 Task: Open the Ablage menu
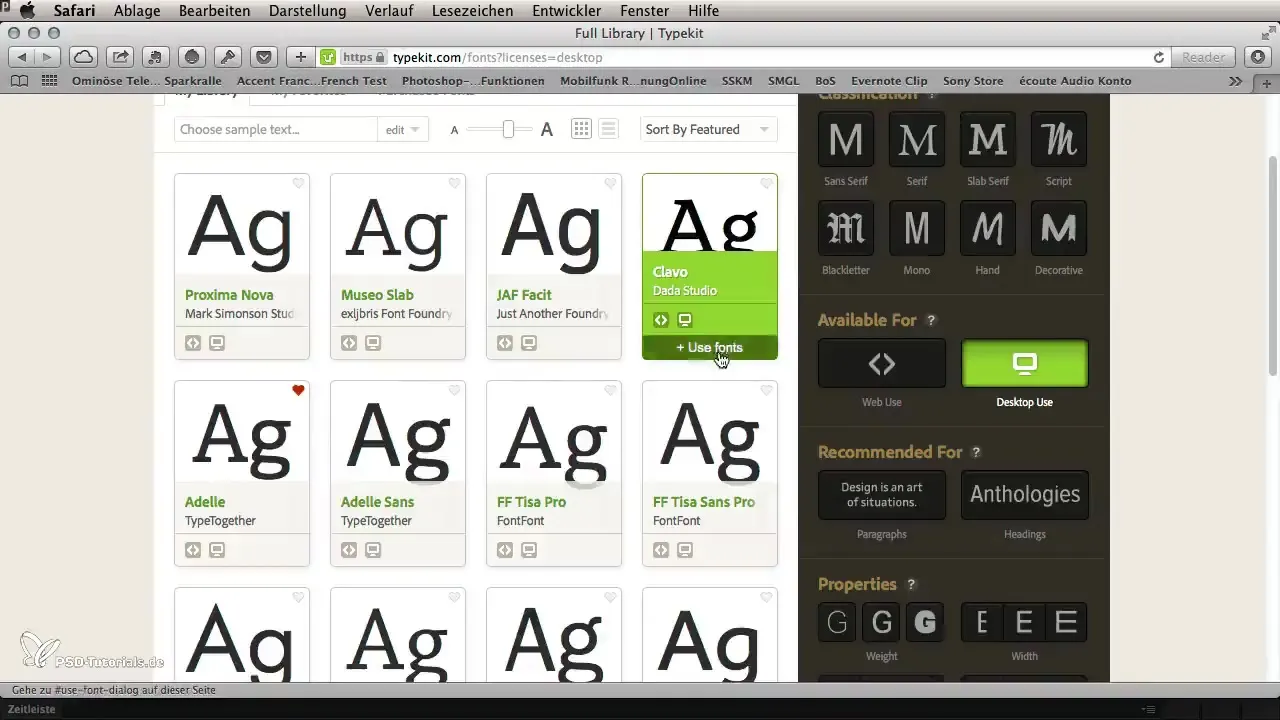[137, 11]
